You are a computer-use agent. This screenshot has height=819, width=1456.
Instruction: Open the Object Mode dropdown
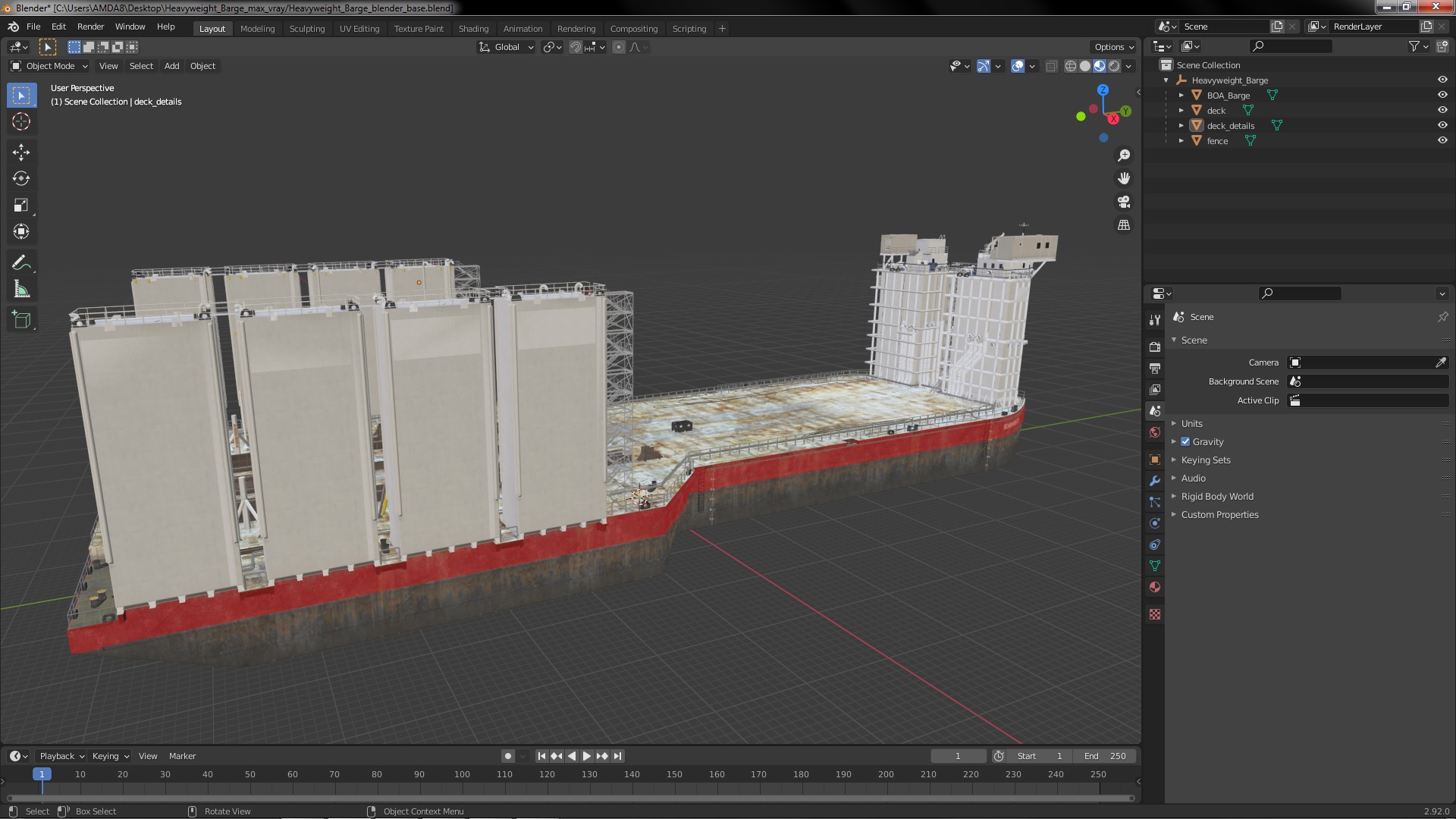point(49,66)
